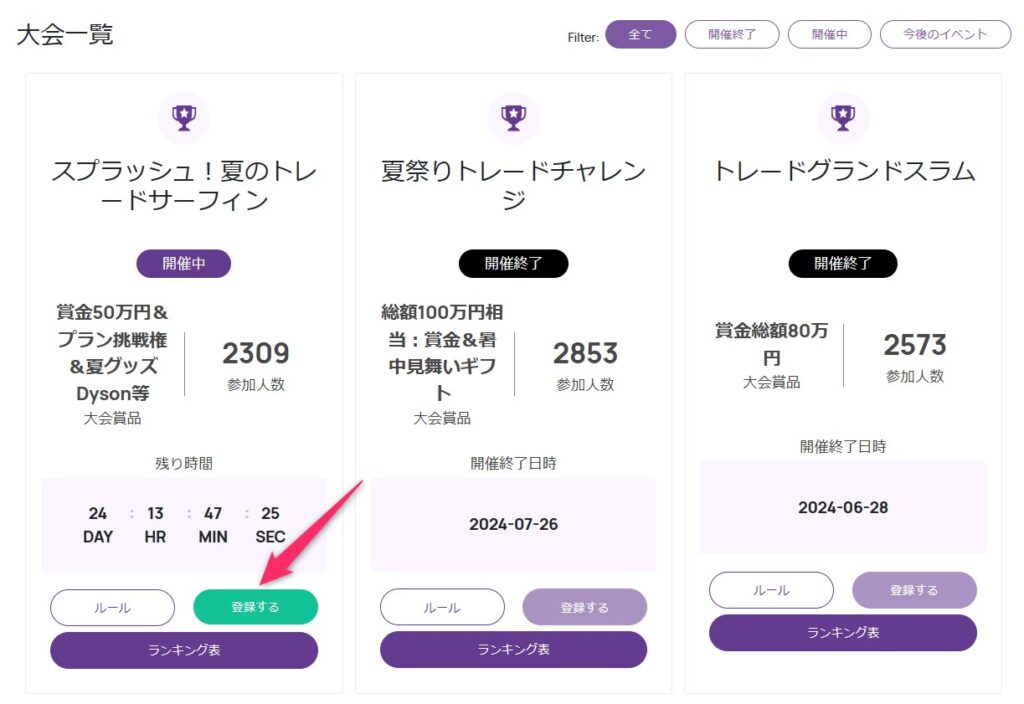
Task: Click trophy icon above トレードグランドスラム
Action: 843,118
